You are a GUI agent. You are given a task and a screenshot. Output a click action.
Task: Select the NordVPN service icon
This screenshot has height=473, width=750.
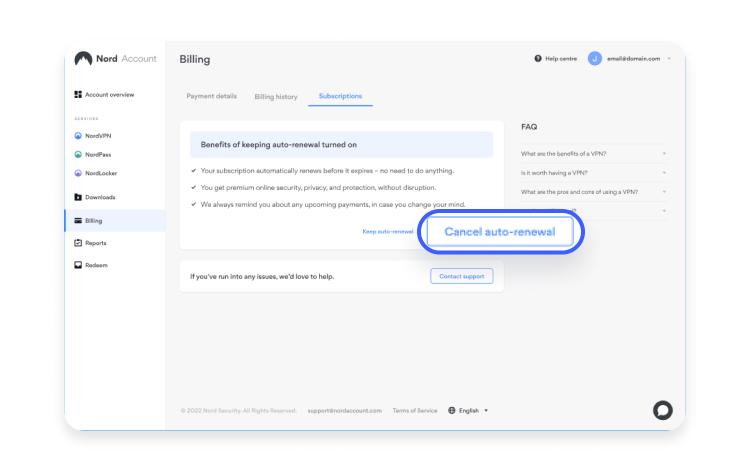coord(78,136)
